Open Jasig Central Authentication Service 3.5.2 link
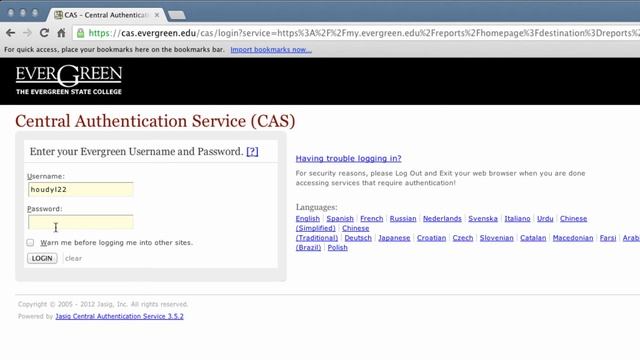Screen dimensions: 640x360 coord(119,316)
